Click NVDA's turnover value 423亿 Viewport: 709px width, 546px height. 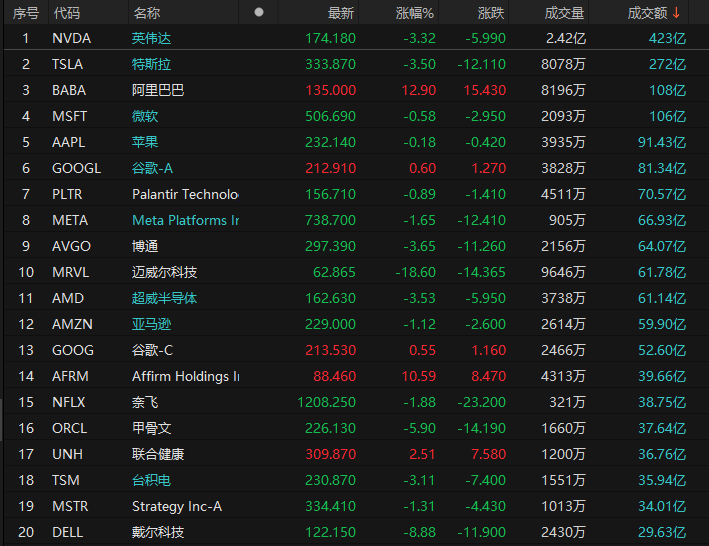pyautogui.click(x=667, y=38)
